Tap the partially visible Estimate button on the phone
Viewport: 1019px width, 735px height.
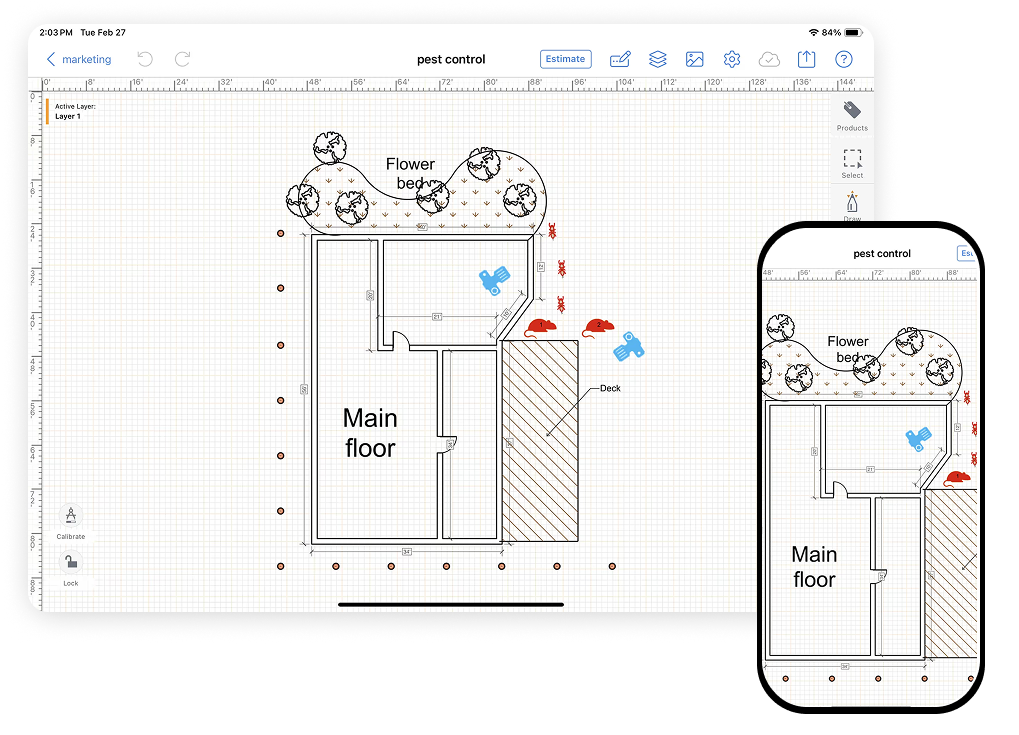coord(966,253)
